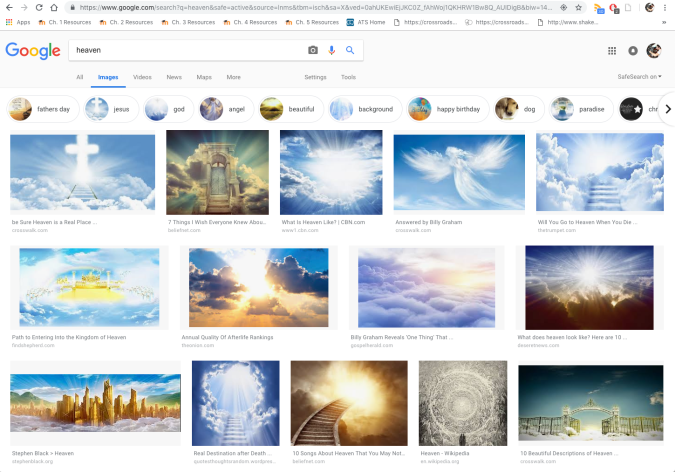Click the location target icon in address bar
675x472 pixels.
tap(564, 7)
